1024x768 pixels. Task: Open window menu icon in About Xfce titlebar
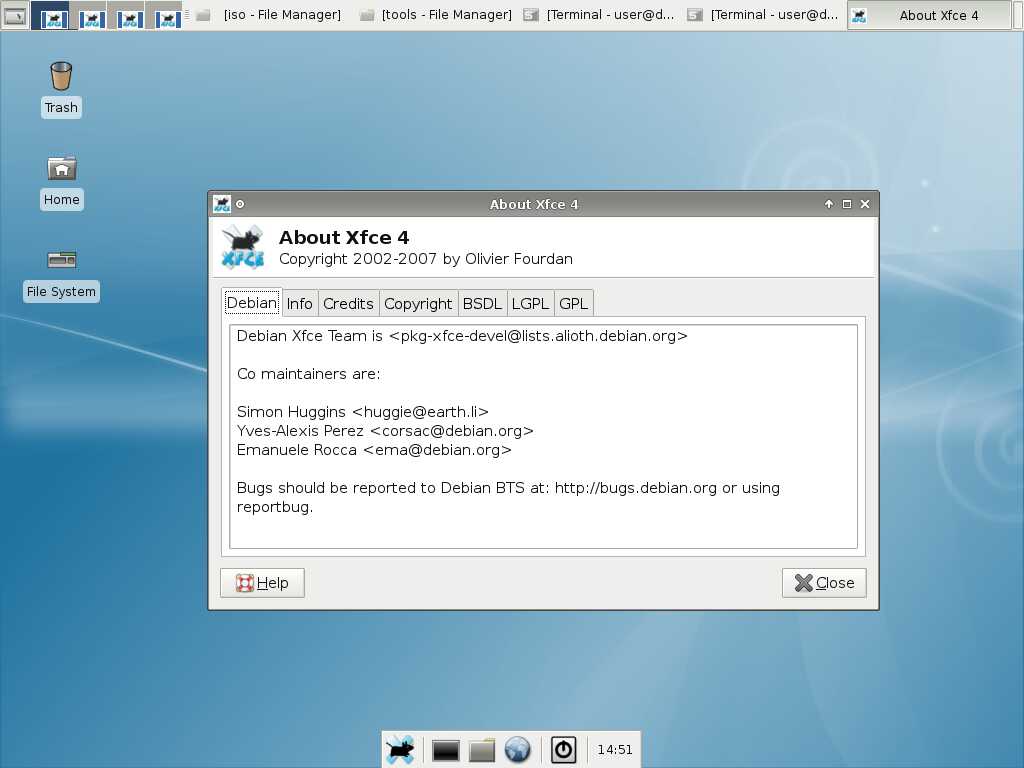click(222, 204)
